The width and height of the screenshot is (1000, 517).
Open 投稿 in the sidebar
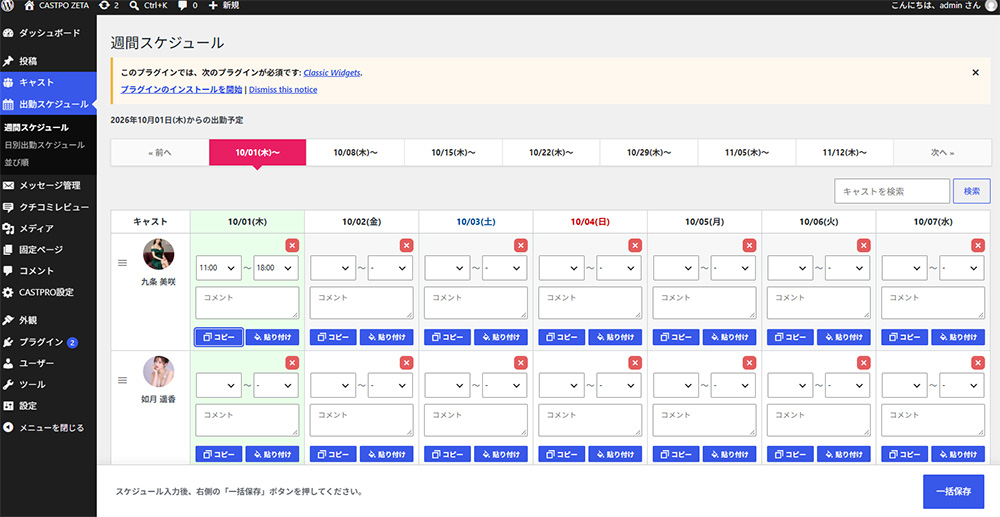coord(48,61)
